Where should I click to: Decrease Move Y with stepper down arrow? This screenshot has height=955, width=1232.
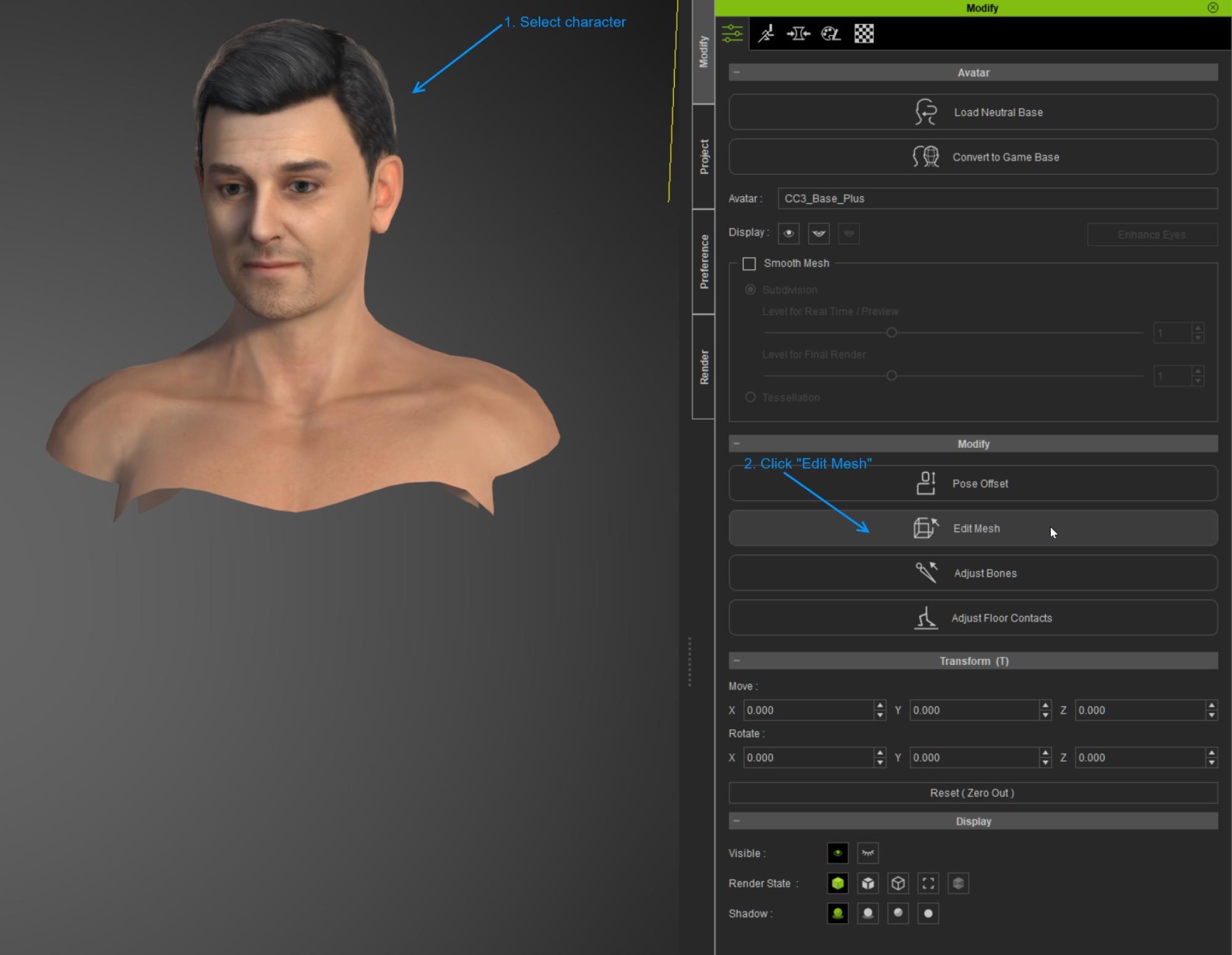click(1045, 715)
